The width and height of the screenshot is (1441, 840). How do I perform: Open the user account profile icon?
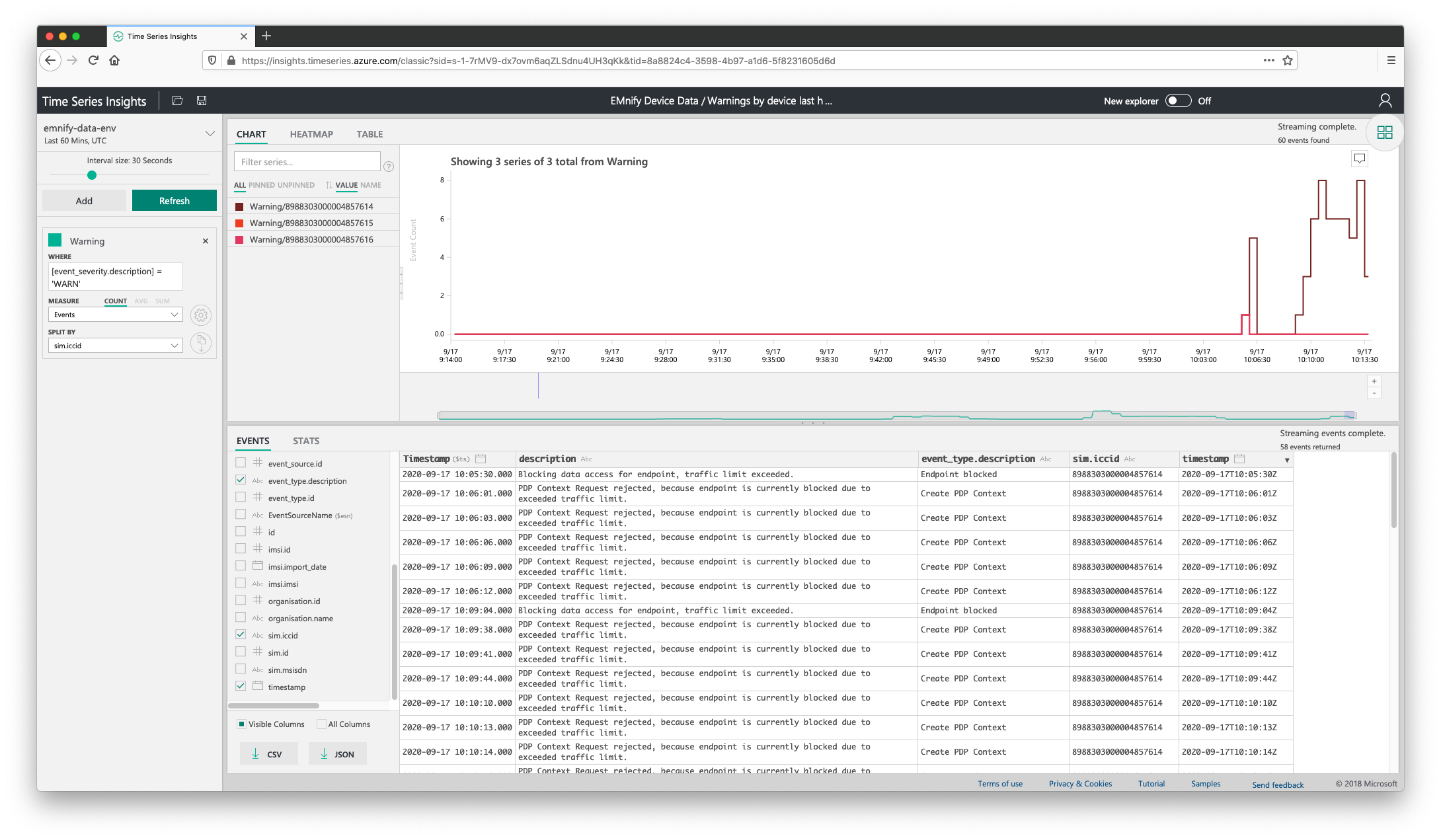point(1385,100)
